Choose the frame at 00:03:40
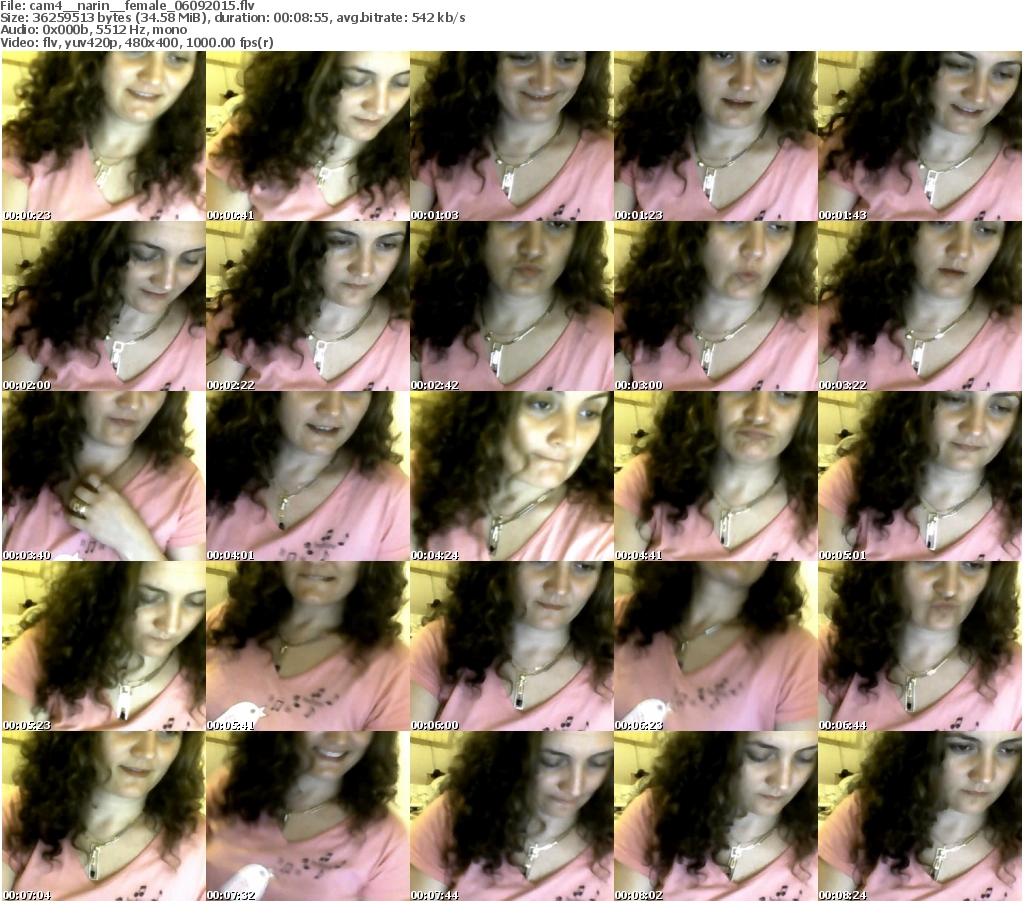Screen dimensions: 1024x901 [x=104, y=476]
